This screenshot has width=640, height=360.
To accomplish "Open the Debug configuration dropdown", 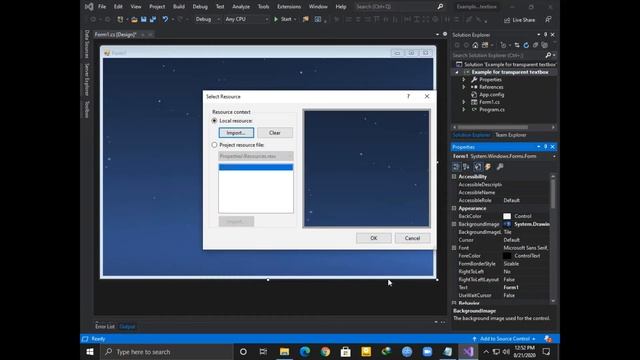I will click(207, 19).
